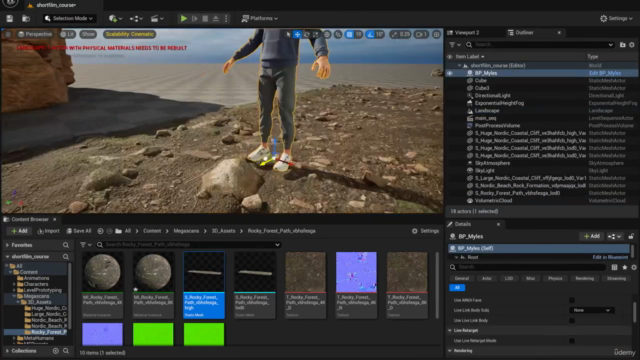Screen dimensions: 640x360
Task: Choose the select (cursor) tool in viewport
Action: point(288,35)
